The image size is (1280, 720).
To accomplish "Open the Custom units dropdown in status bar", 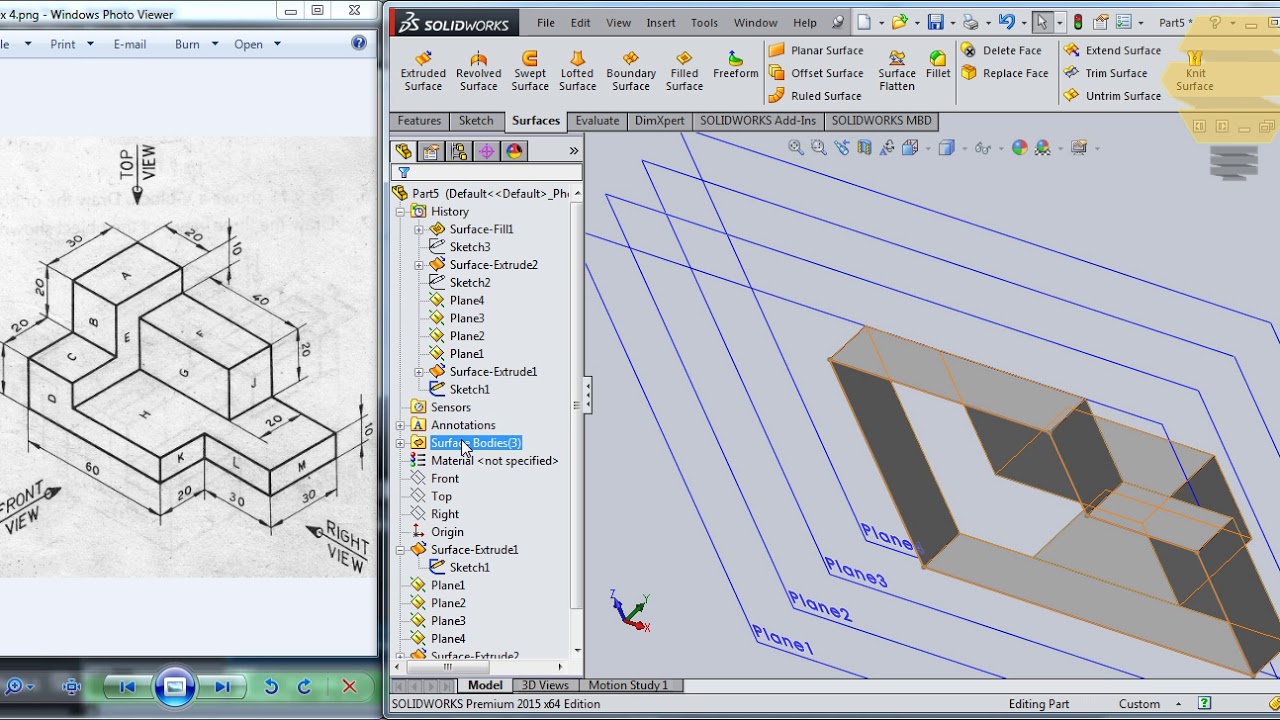I will tap(1179, 704).
